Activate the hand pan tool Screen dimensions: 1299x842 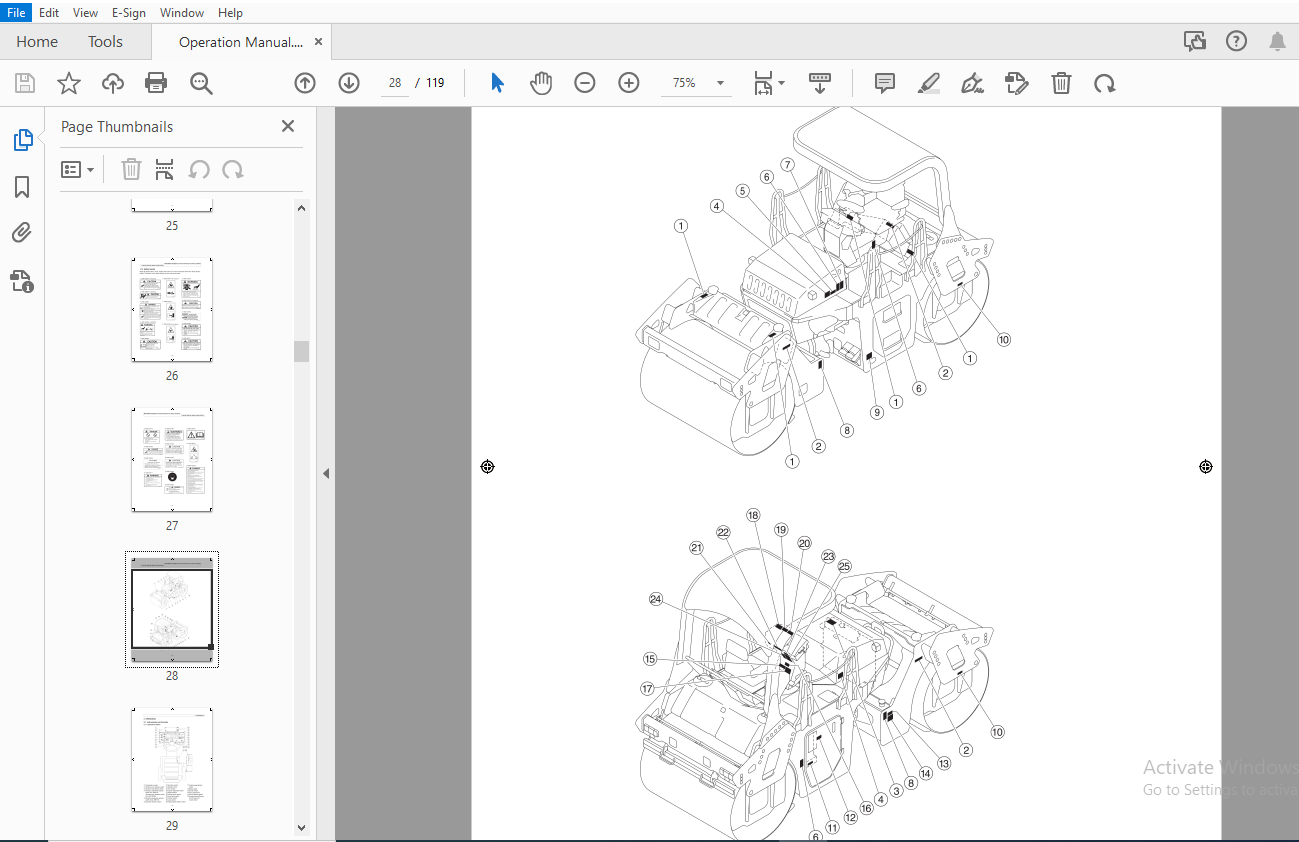click(x=541, y=83)
